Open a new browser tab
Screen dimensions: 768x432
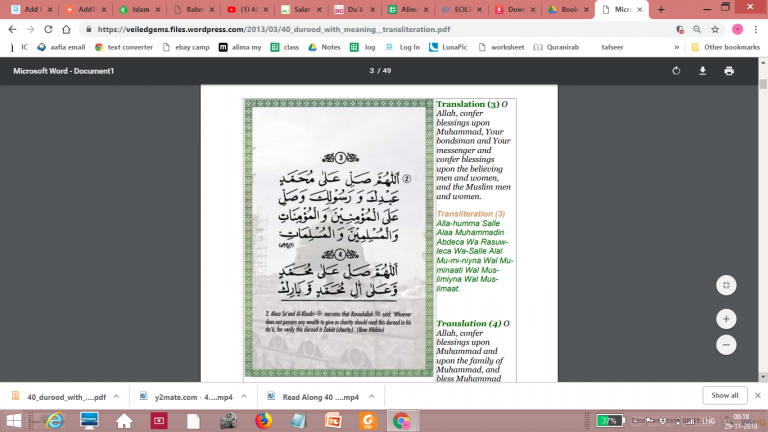click(661, 9)
